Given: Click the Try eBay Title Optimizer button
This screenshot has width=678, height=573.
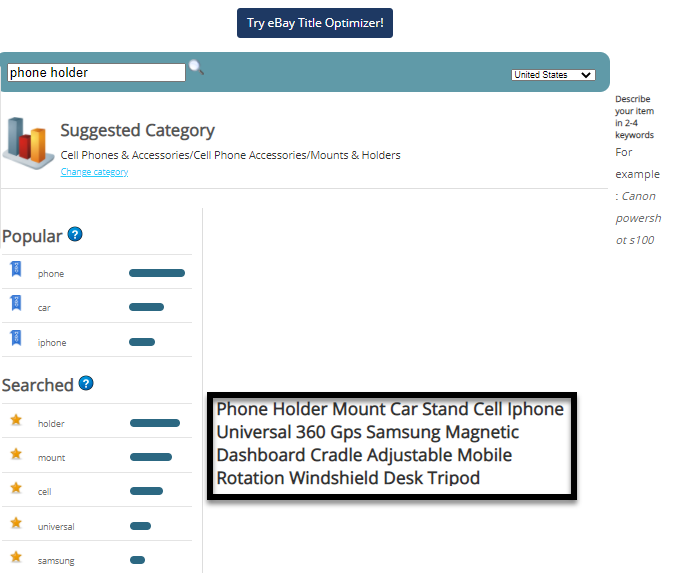Looking at the screenshot, I should click(x=315, y=23).
